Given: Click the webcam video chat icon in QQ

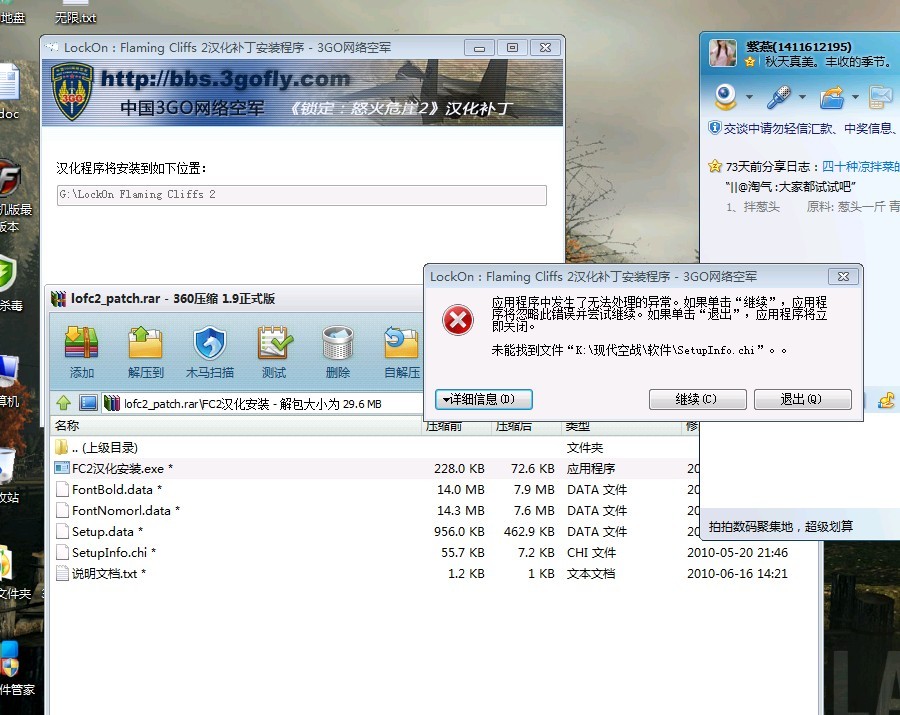Looking at the screenshot, I should [726, 96].
